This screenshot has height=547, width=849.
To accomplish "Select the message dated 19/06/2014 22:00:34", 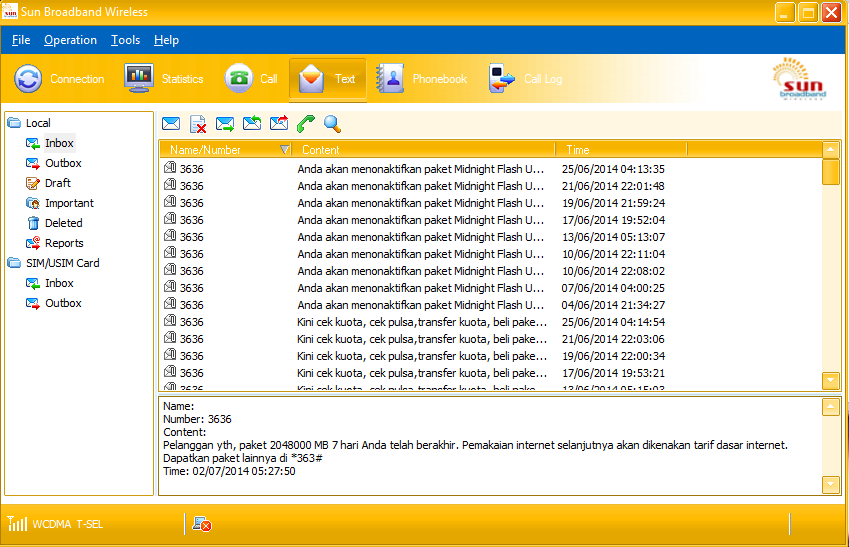I will click(x=491, y=356).
